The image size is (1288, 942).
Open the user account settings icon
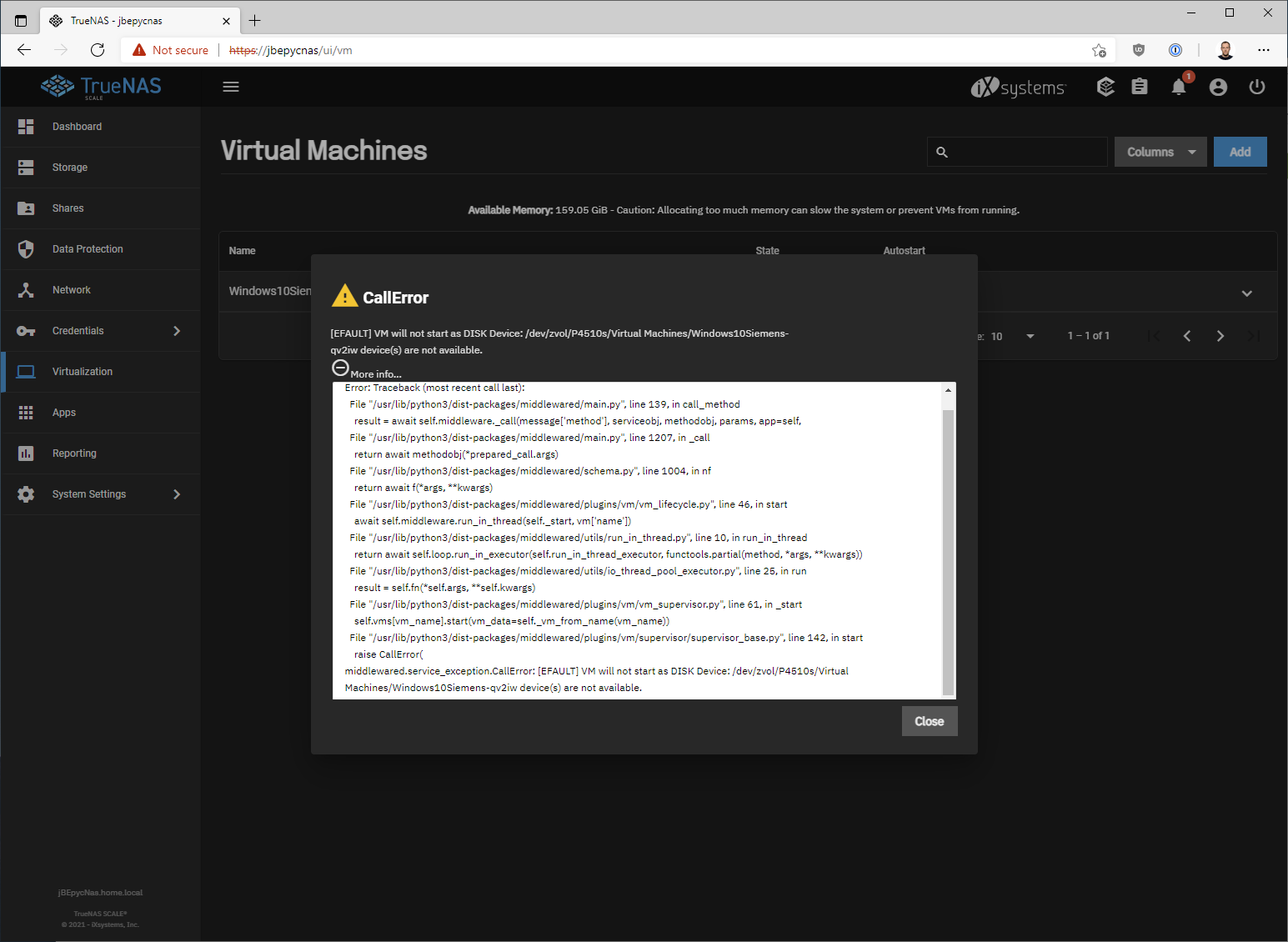(x=1218, y=87)
